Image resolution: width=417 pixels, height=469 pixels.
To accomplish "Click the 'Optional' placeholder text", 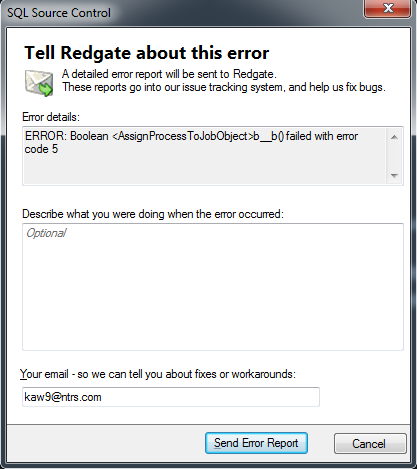I will click(x=46, y=233).
